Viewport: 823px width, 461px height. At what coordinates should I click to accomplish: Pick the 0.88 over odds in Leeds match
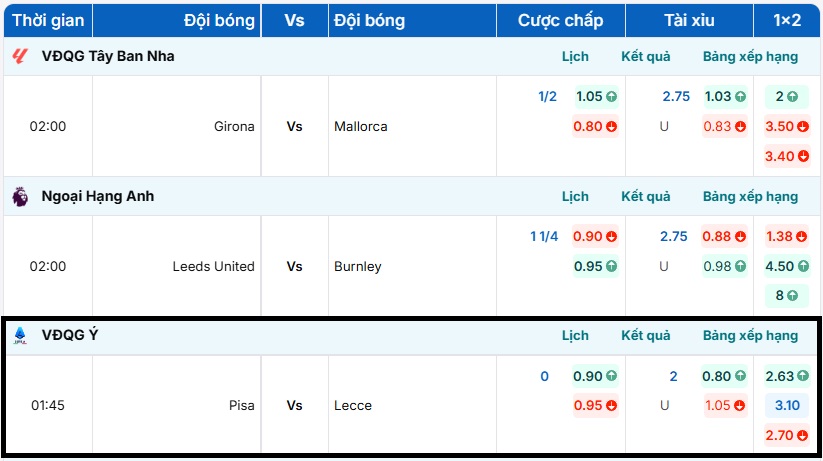click(x=724, y=236)
